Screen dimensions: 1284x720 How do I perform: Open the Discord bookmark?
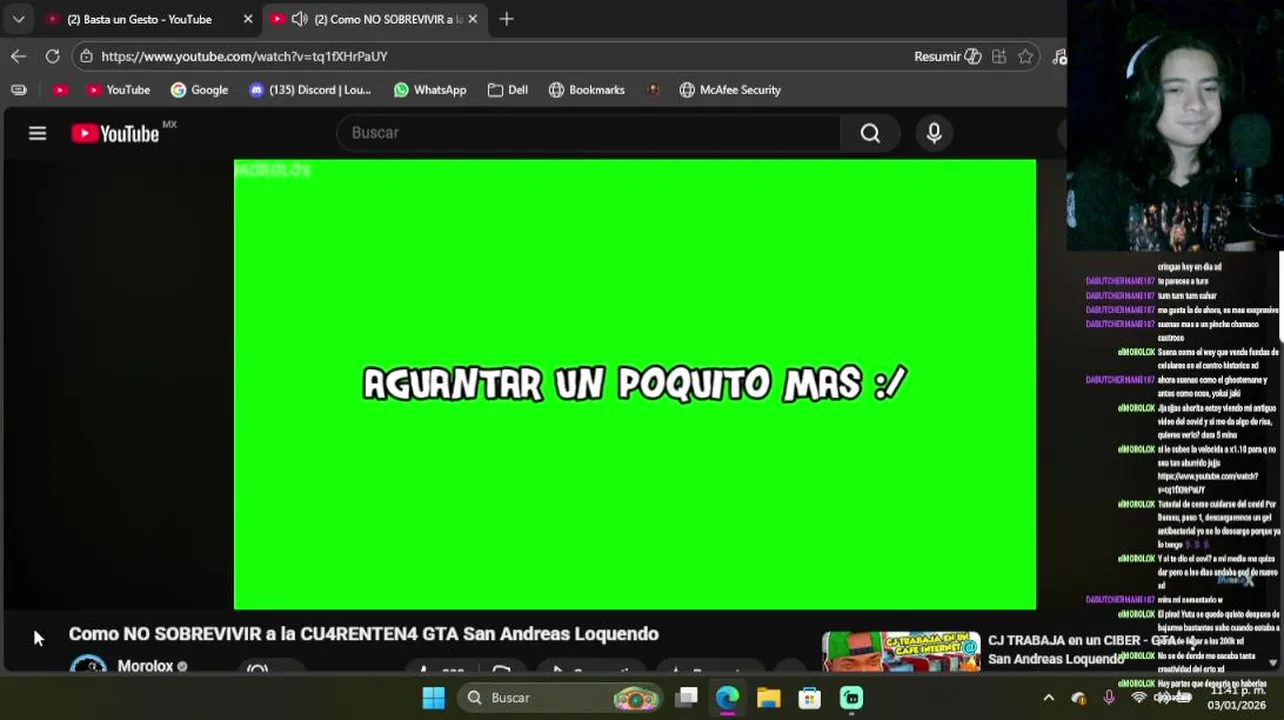(310, 90)
